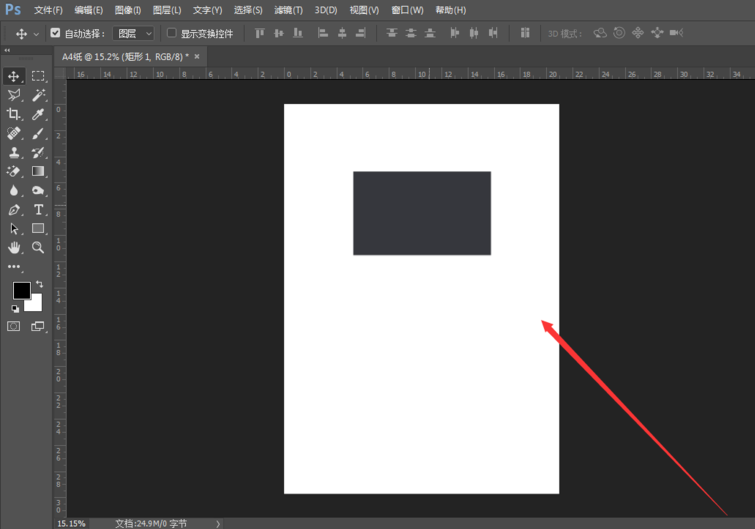
Task: Select the Hand tool
Action: [x=14, y=247]
